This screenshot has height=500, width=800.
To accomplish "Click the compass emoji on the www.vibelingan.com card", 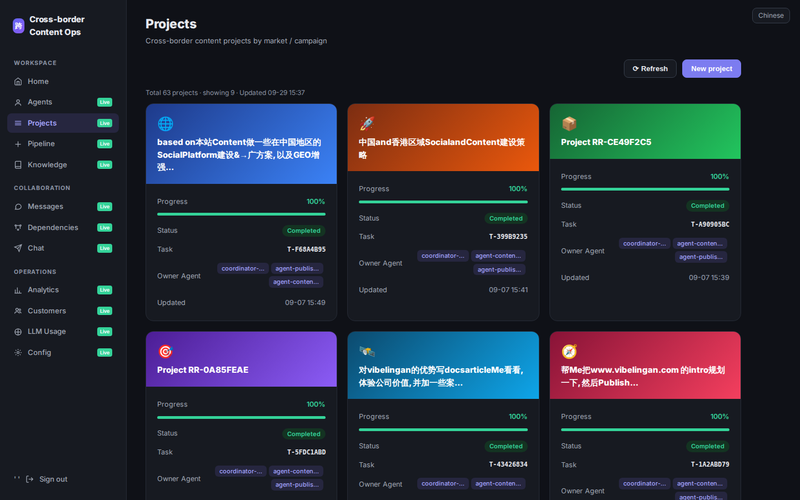I will point(569,351).
